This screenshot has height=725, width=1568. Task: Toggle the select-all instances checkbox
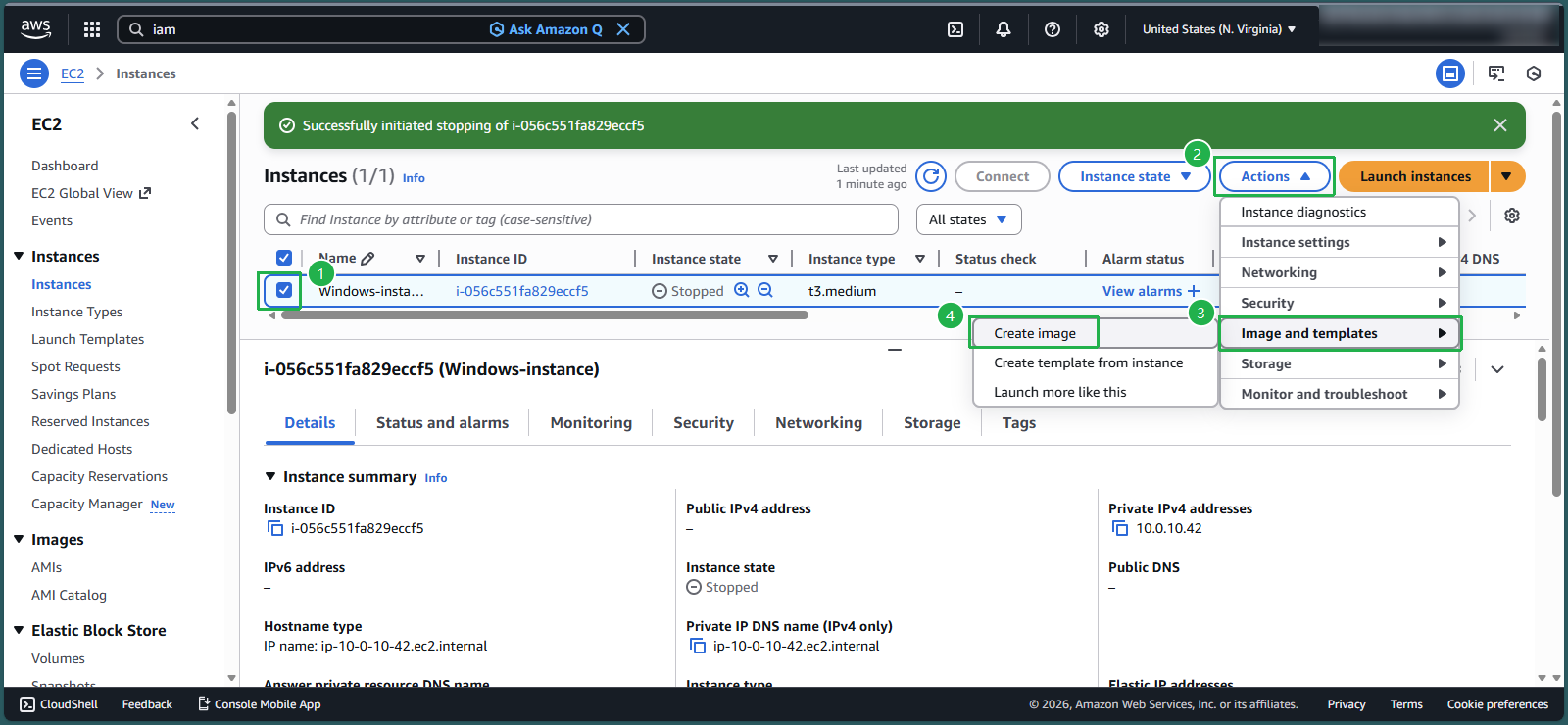click(284, 258)
